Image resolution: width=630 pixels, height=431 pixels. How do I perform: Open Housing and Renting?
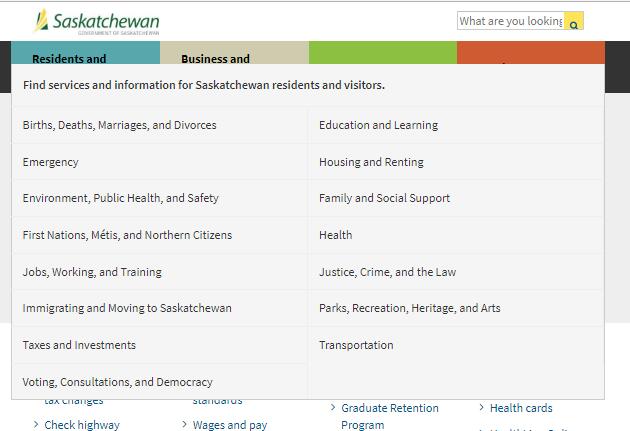(456, 162)
